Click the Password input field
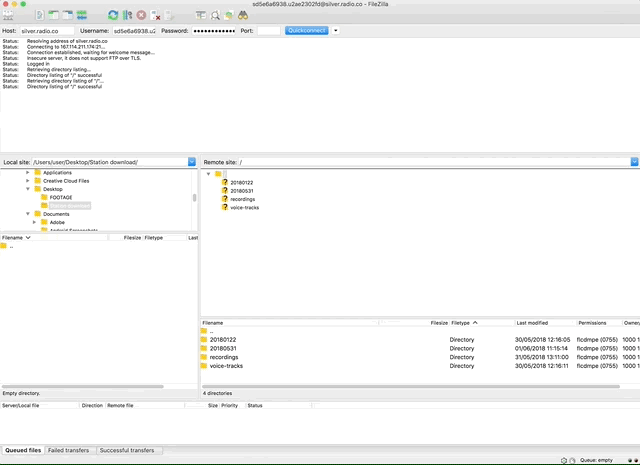 pyautogui.click(x=214, y=31)
